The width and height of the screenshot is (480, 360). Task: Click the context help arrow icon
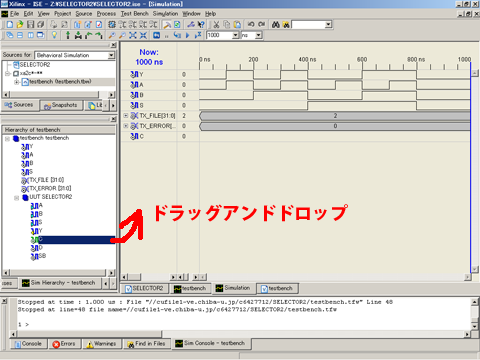pos(201,24)
